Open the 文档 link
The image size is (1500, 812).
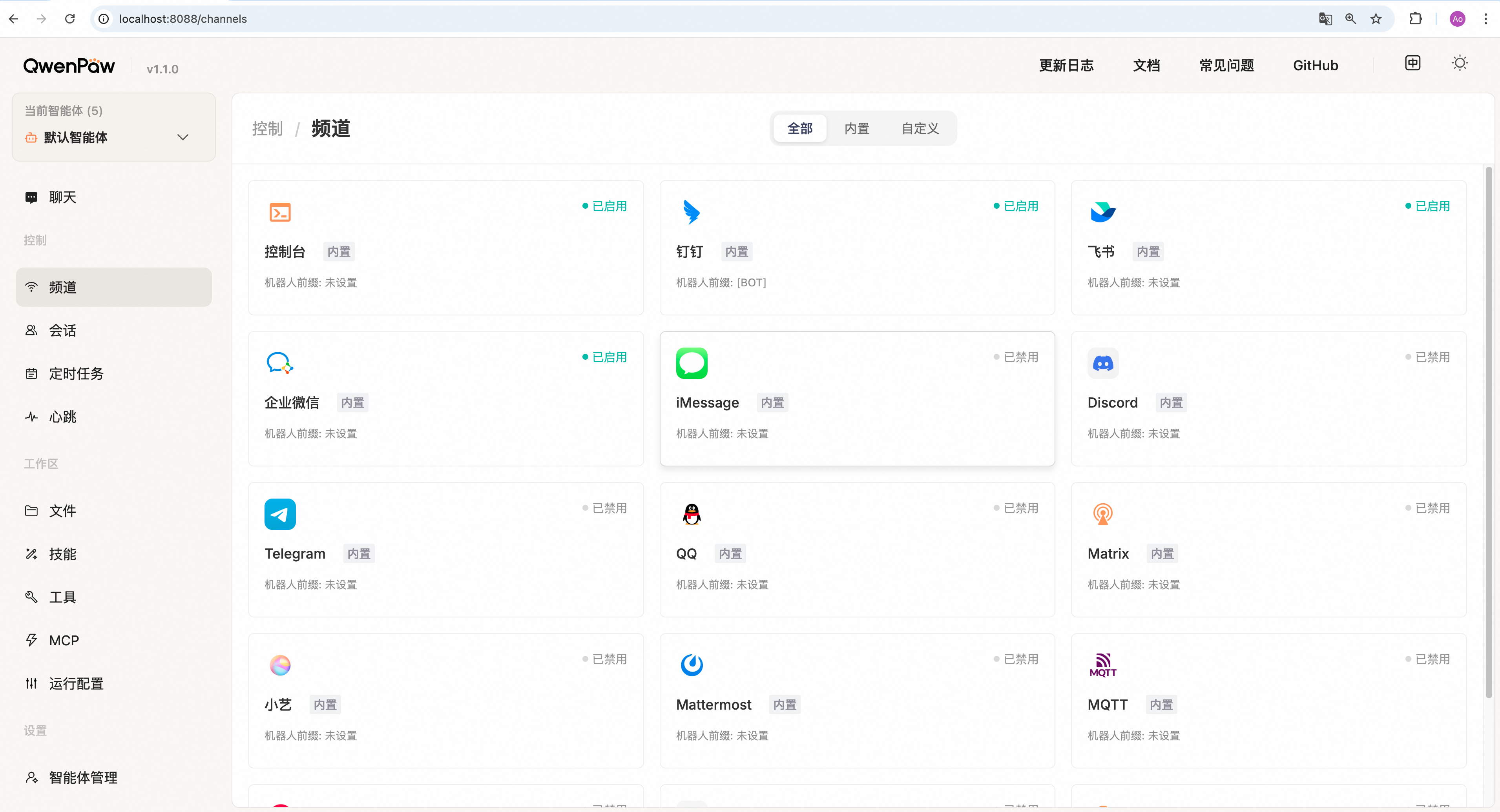click(x=1146, y=65)
